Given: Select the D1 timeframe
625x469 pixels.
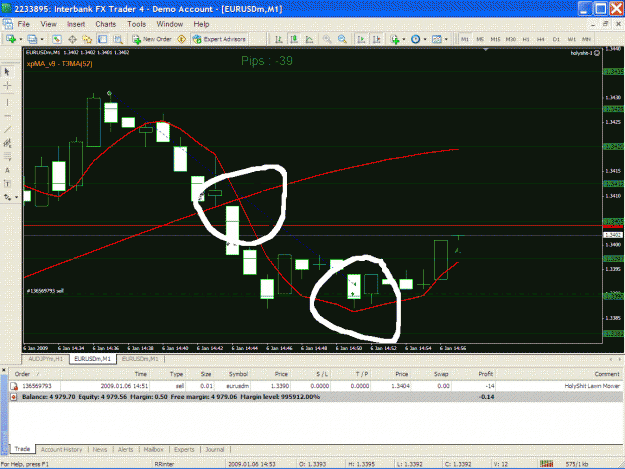Looking at the screenshot, I should 556,39.
